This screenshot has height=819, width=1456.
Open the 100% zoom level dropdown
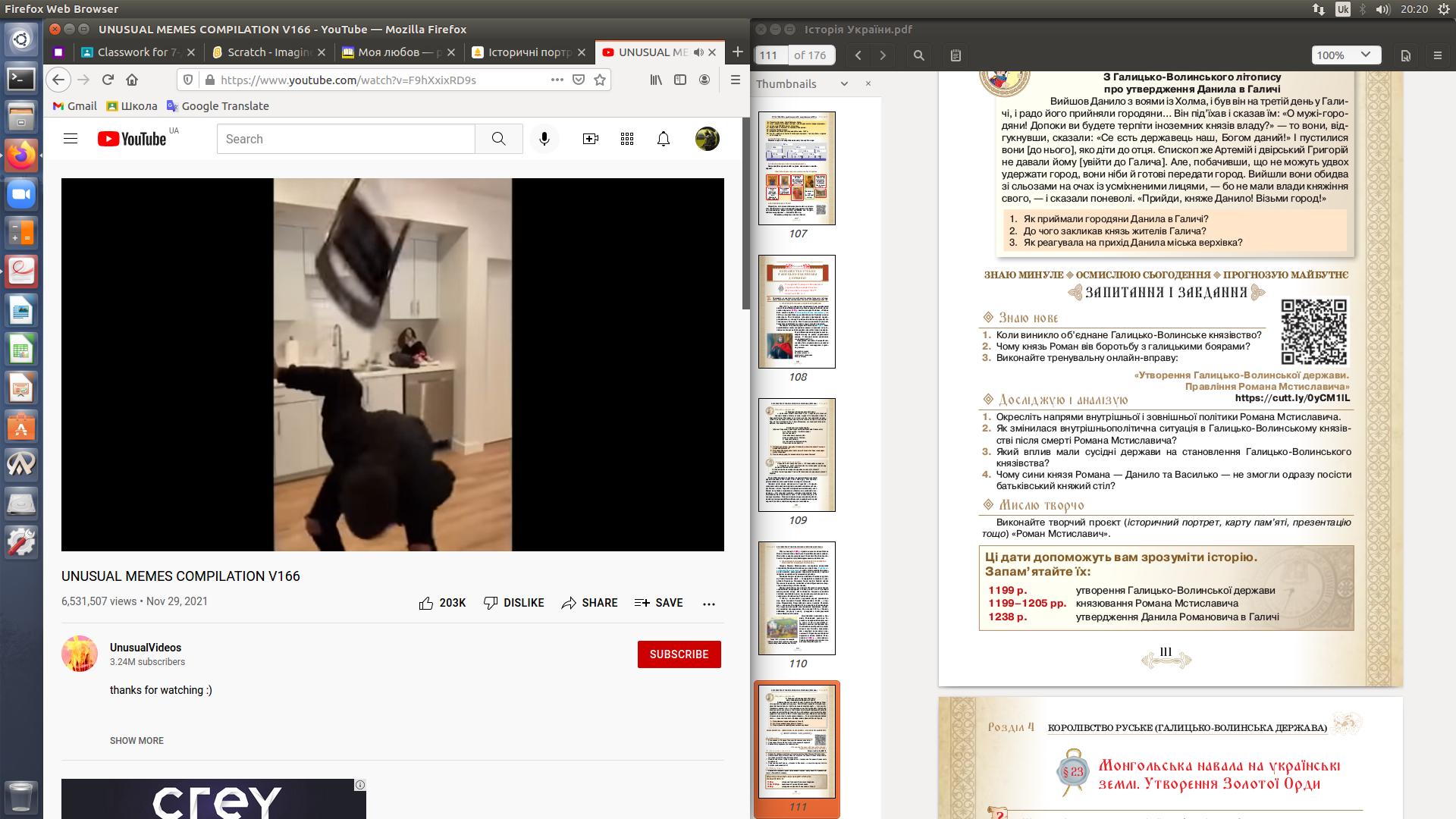1346,55
